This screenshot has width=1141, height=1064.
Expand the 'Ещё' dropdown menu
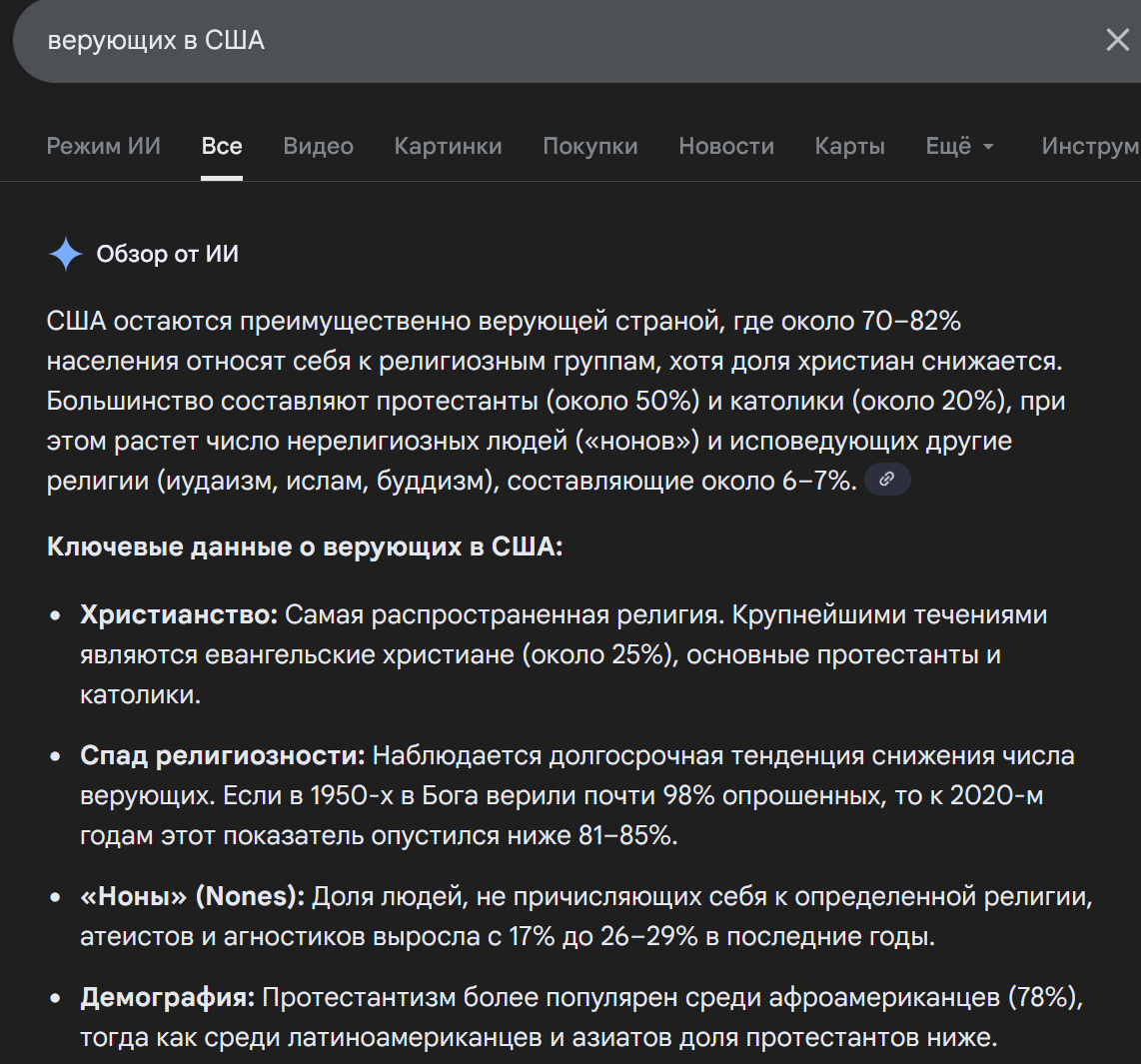pos(959,146)
